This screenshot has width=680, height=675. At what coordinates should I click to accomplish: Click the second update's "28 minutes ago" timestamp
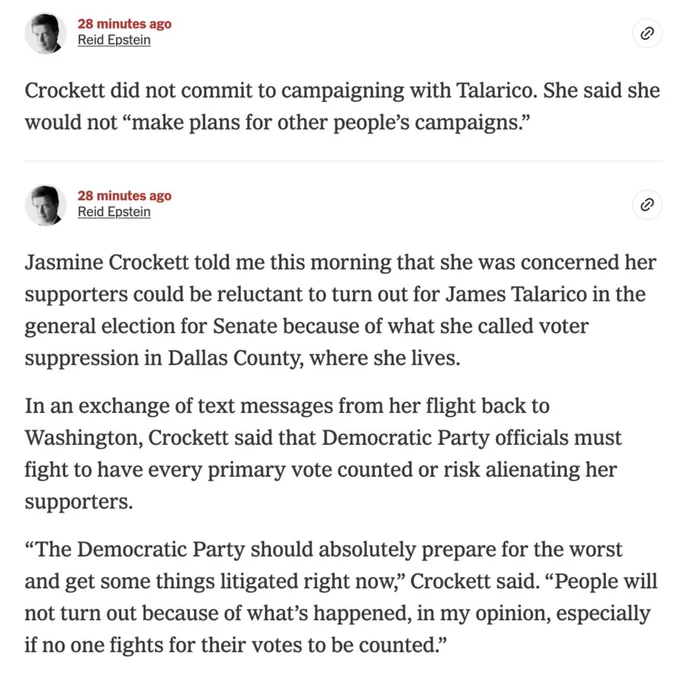[124, 196]
